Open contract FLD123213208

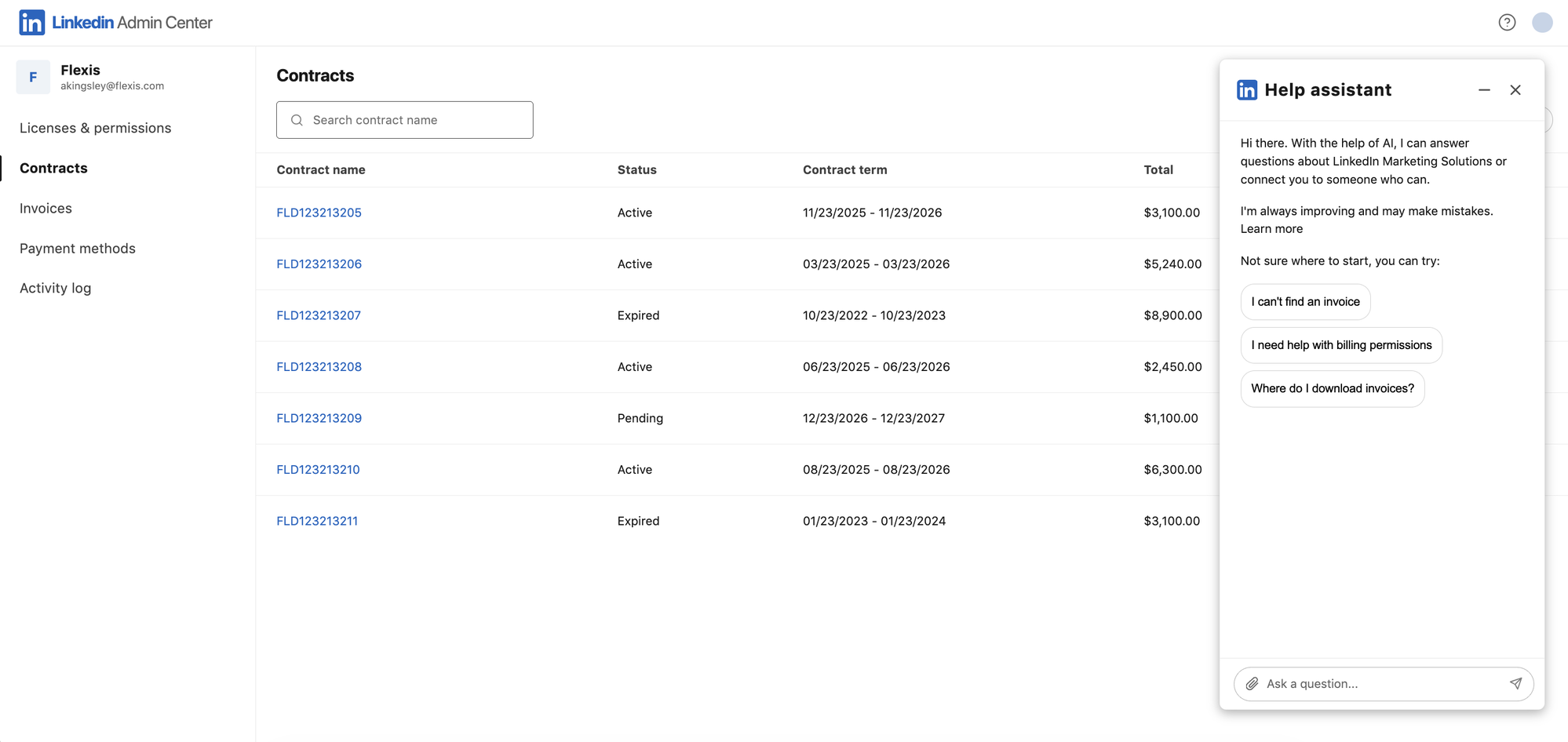click(319, 367)
